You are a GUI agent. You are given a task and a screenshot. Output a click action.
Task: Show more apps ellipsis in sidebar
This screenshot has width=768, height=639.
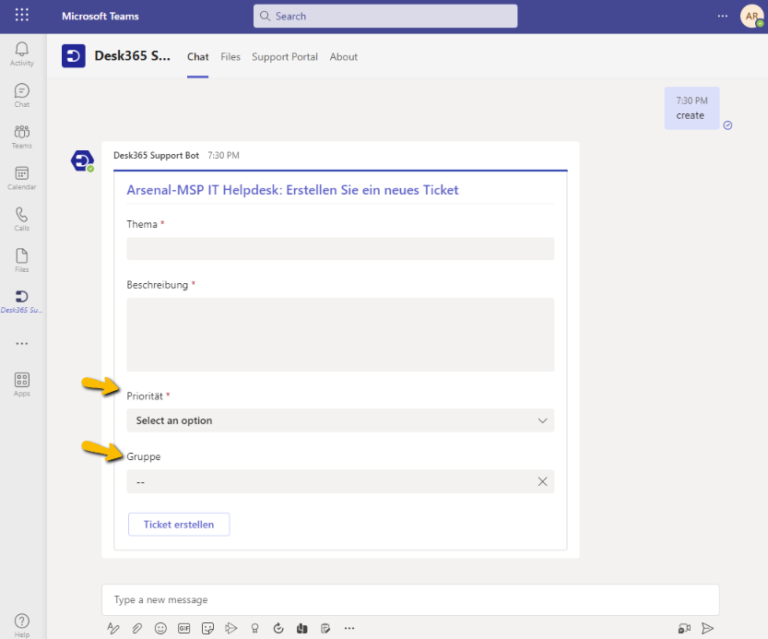pos(22,344)
